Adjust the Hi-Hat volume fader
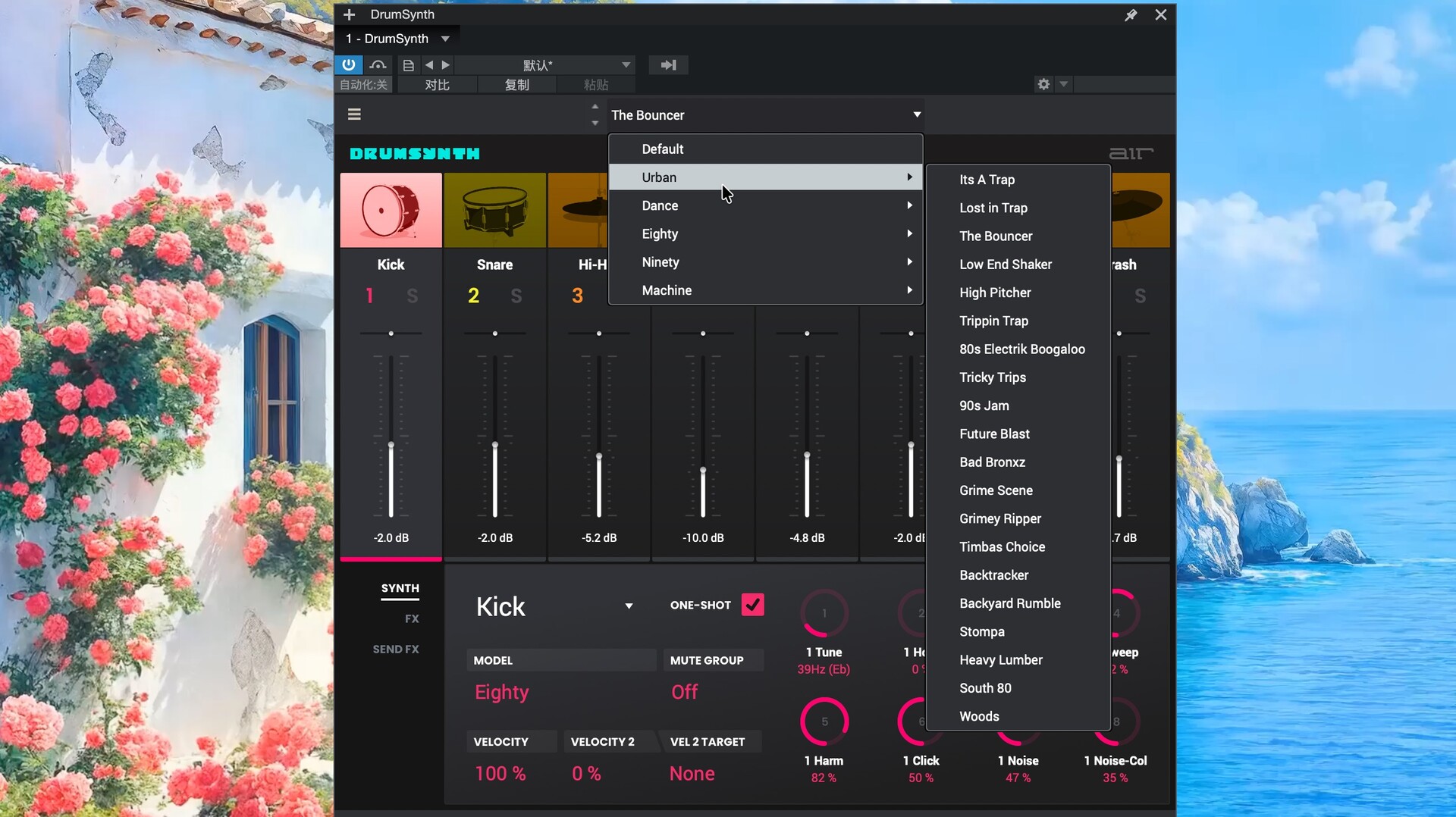This screenshot has width=1456, height=817. pos(598,455)
